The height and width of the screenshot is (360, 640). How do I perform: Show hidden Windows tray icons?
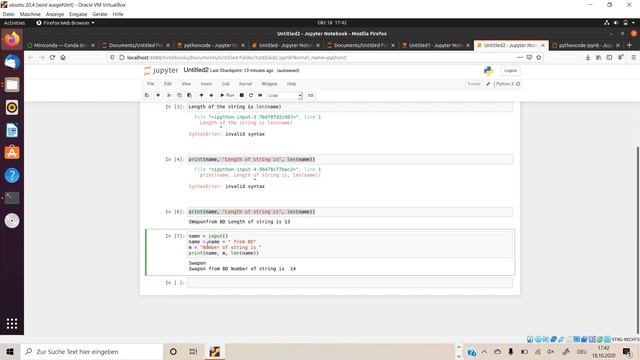(x=484, y=351)
